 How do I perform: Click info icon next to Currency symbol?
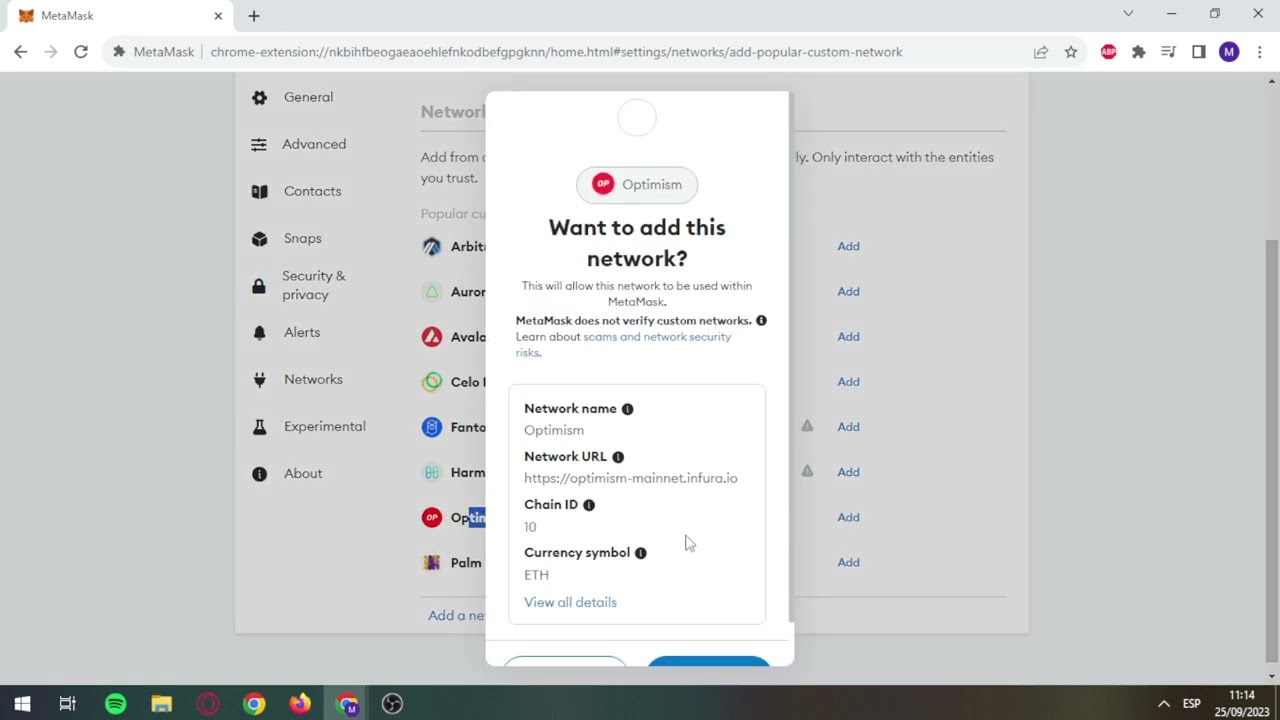tap(640, 552)
